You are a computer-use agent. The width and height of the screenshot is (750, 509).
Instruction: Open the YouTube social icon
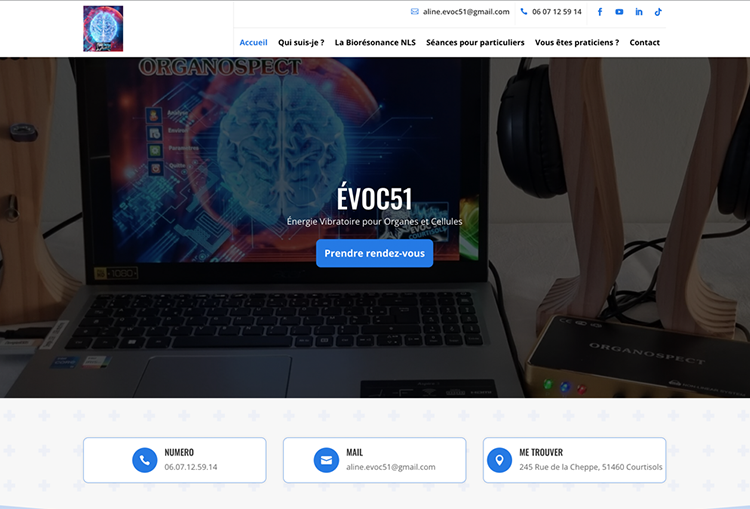point(619,12)
